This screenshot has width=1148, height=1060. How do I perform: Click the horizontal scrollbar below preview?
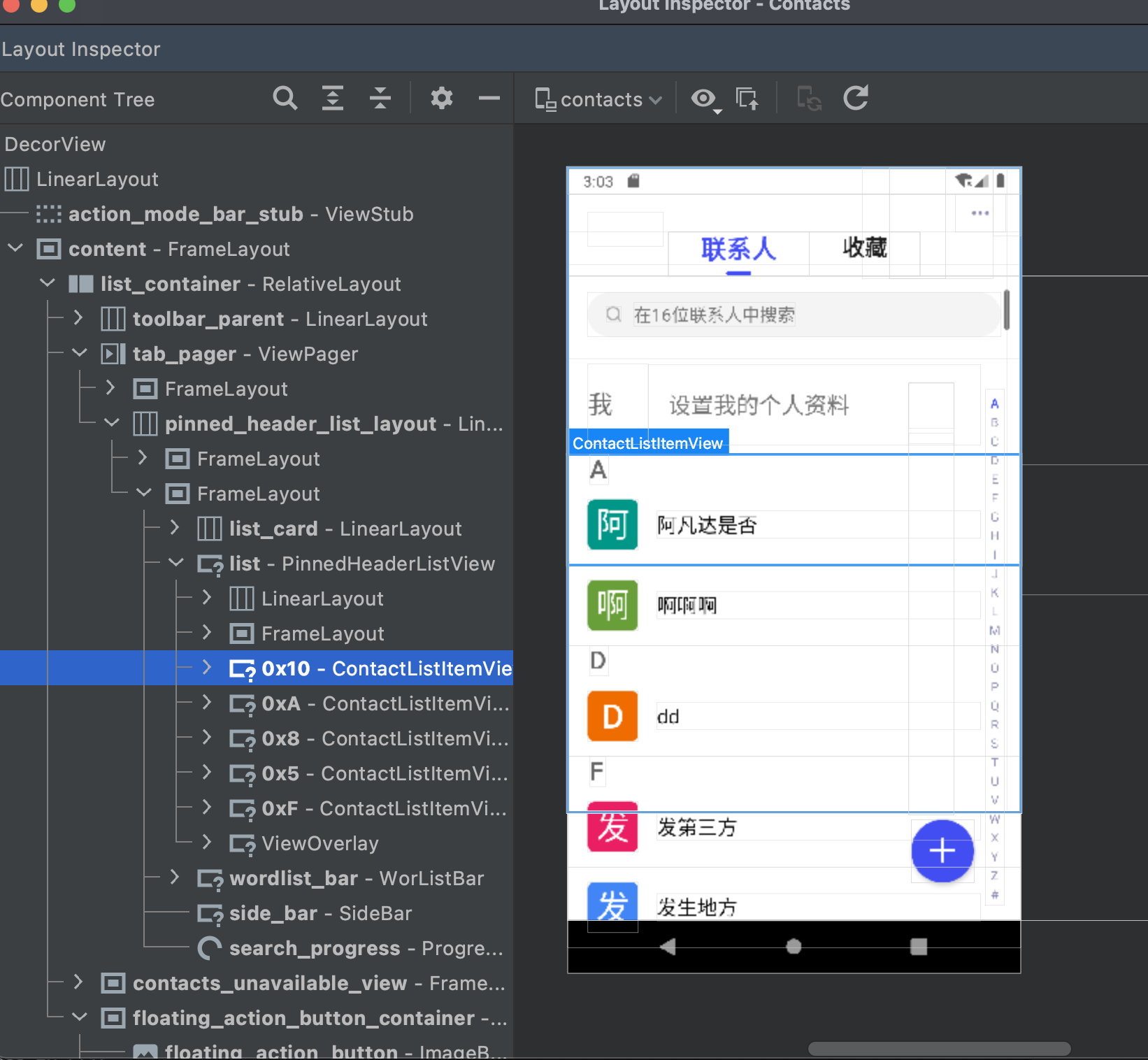(x=939, y=1049)
